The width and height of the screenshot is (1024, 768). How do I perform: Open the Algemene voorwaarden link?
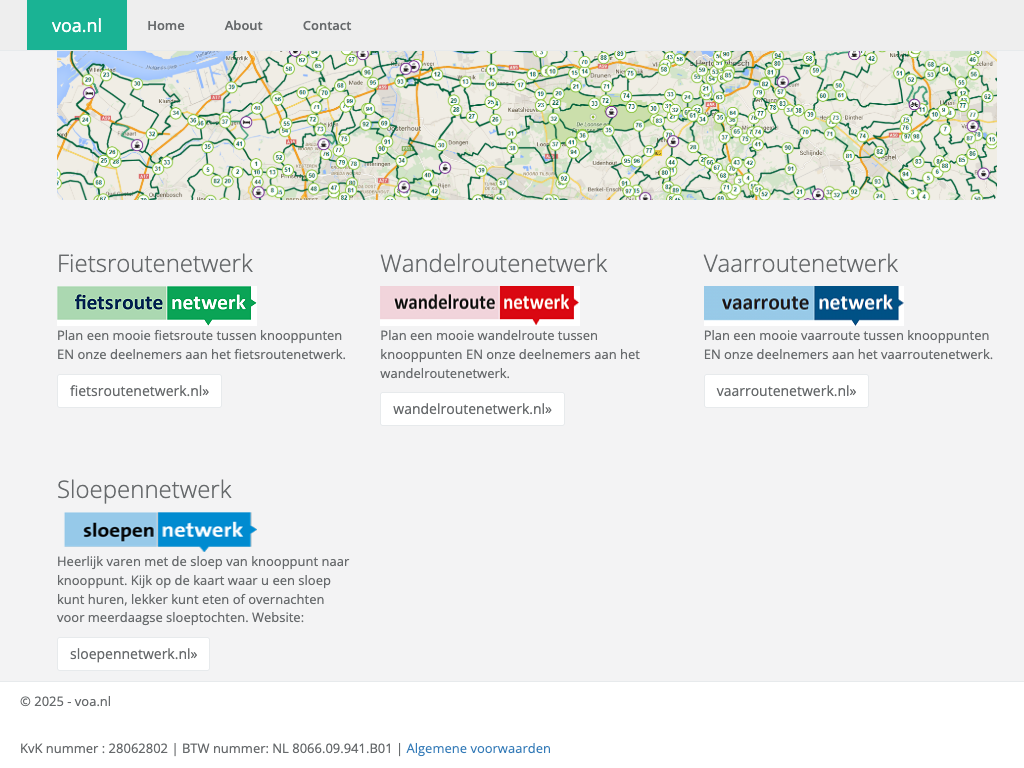tap(478, 748)
